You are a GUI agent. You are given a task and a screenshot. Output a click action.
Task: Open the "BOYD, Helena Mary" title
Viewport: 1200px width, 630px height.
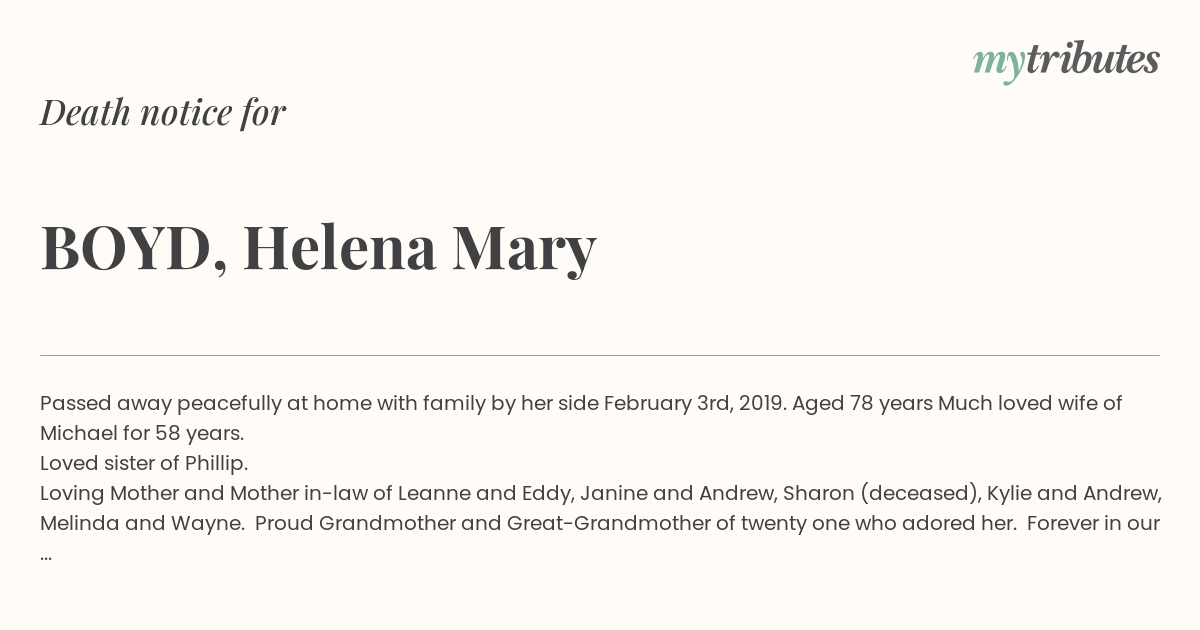pyautogui.click(x=318, y=248)
